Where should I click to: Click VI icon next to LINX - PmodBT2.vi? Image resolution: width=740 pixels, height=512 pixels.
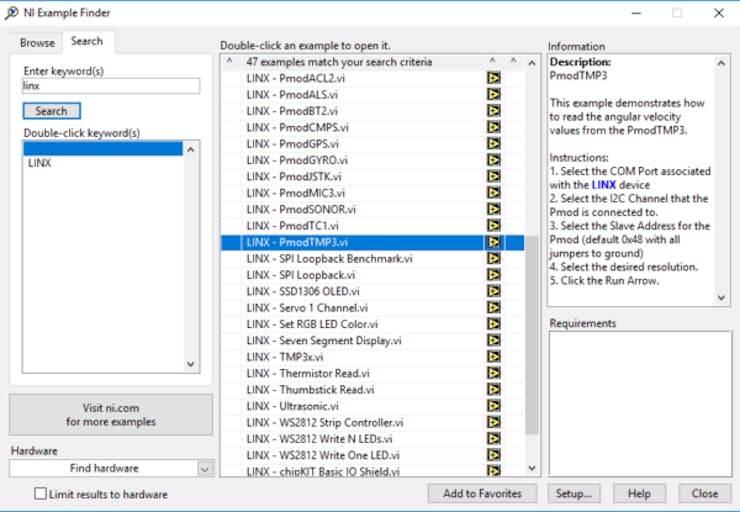(x=494, y=111)
